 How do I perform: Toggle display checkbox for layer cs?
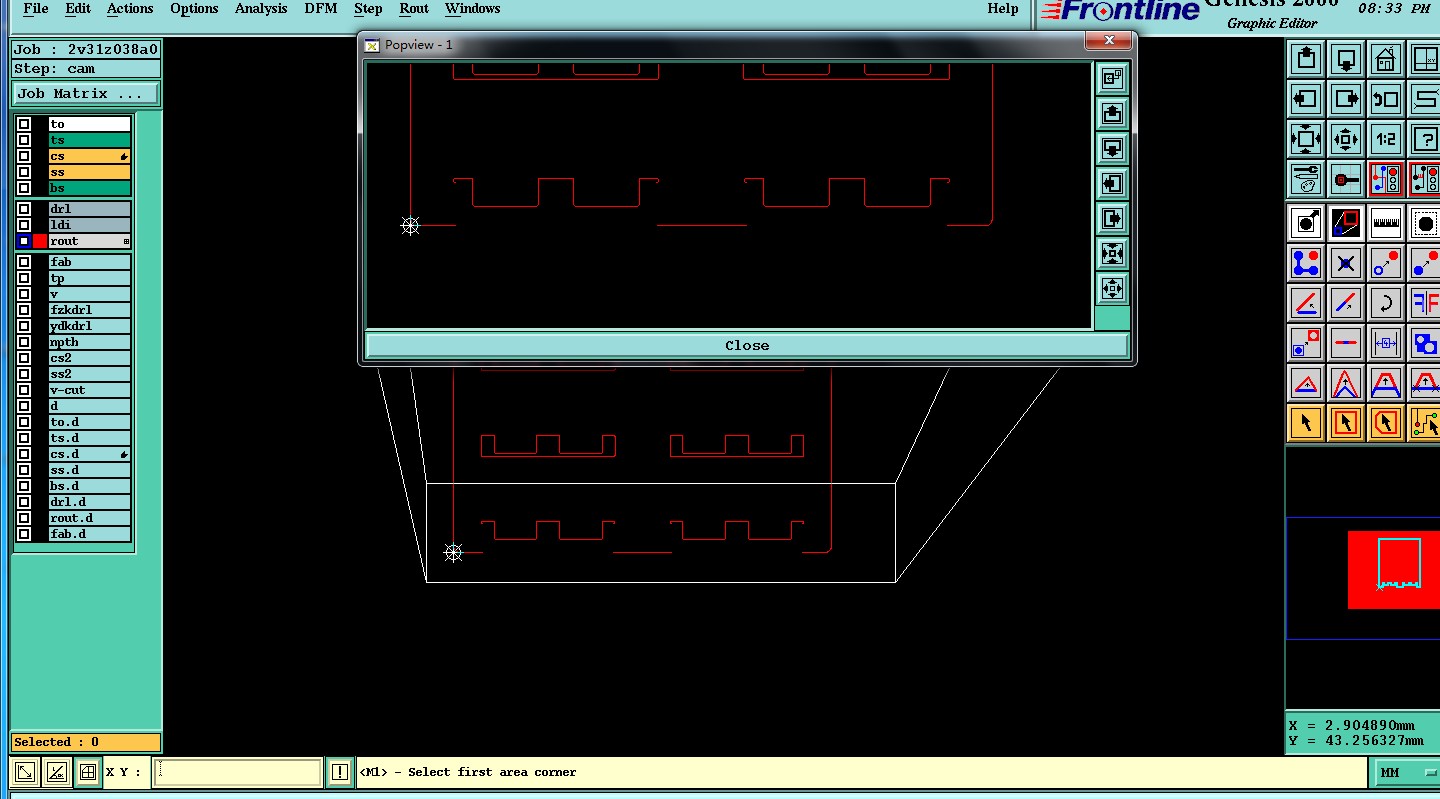(x=23, y=156)
